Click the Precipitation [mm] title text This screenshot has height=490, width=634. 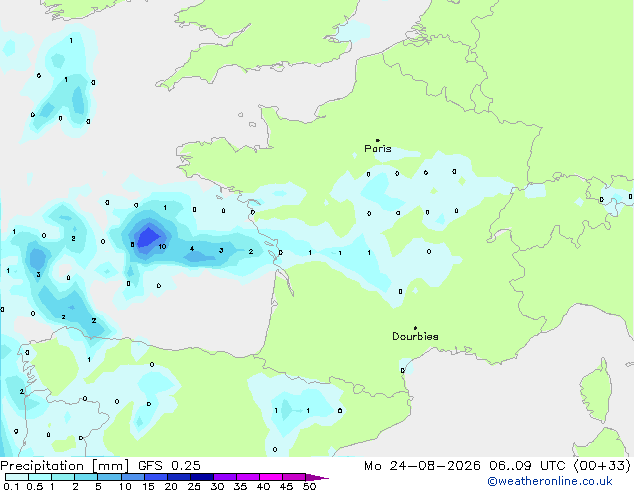tap(65, 466)
